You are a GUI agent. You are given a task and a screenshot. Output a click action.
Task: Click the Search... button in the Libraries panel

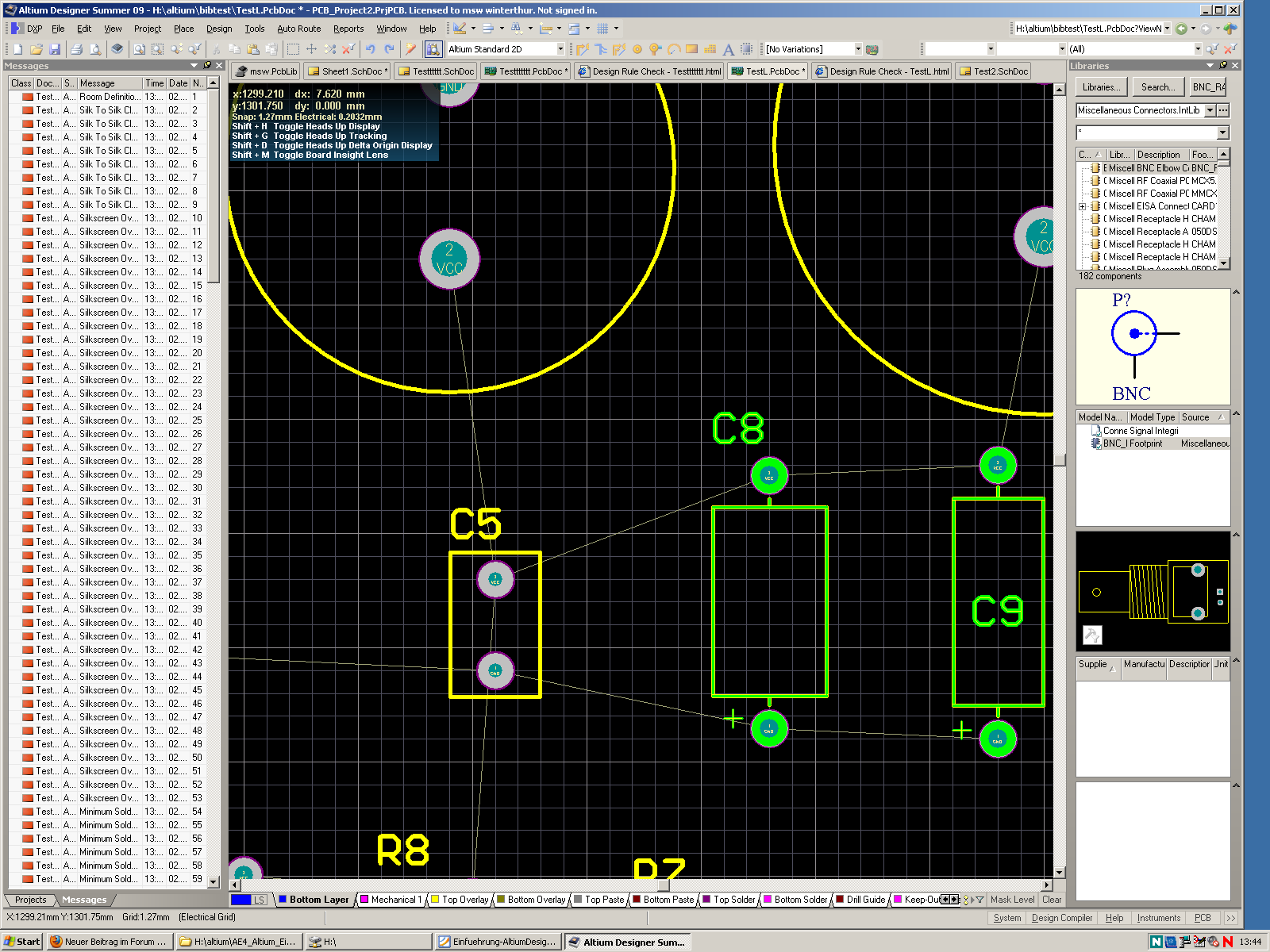tap(1157, 87)
